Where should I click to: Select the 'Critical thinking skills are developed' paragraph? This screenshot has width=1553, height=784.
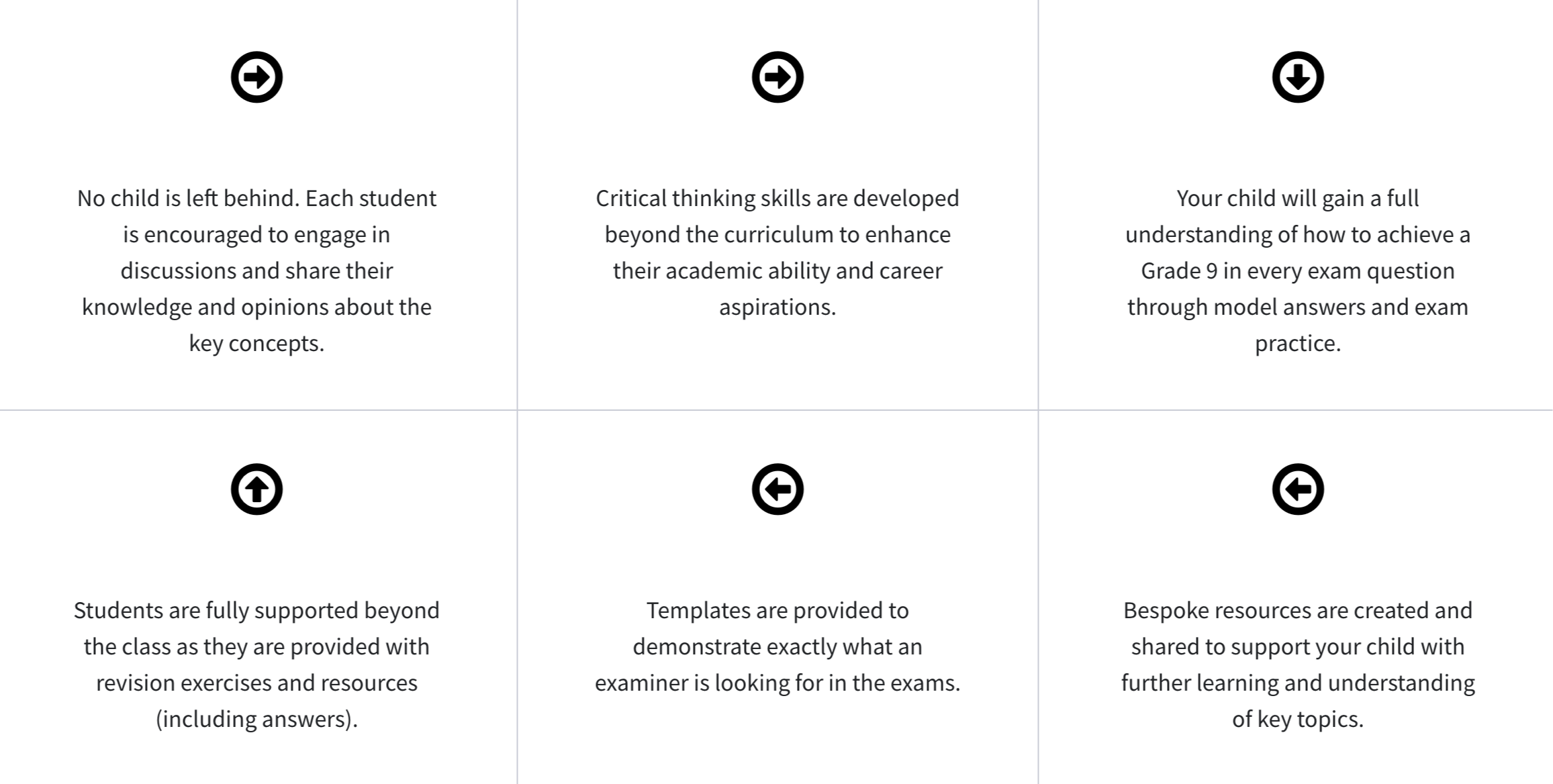pyautogui.click(x=778, y=252)
